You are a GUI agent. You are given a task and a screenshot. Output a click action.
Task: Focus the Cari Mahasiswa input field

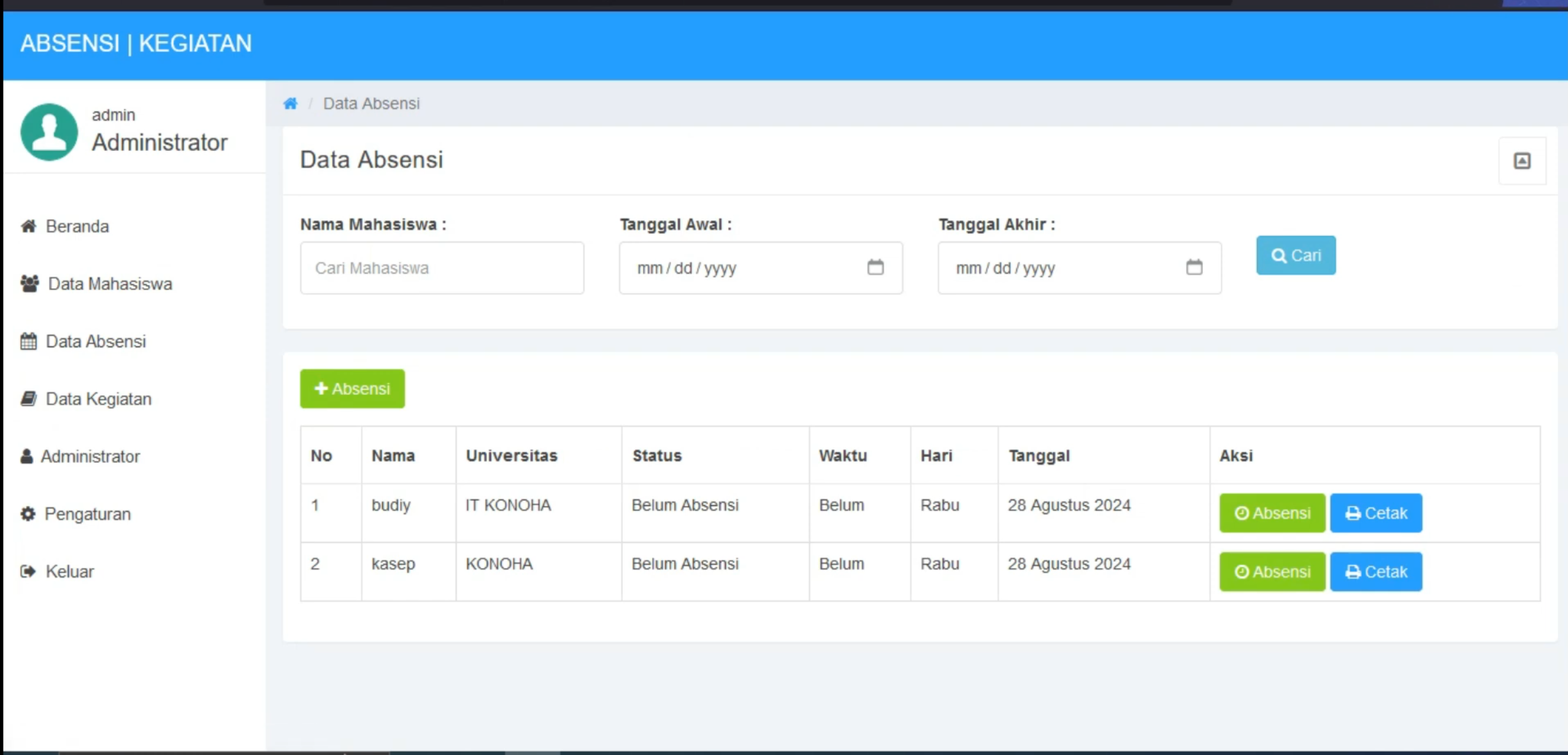click(x=442, y=268)
